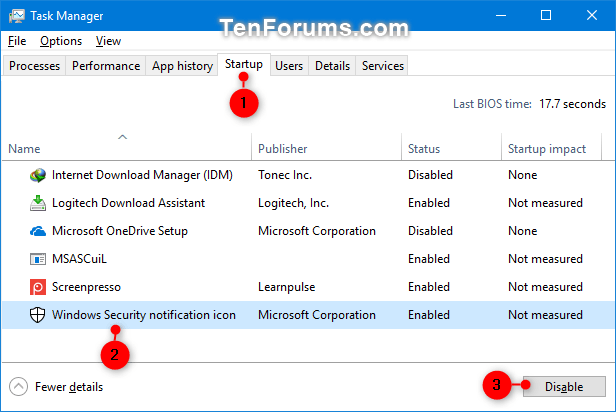The width and height of the screenshot is (616, 412).
Task: Close the Task Manager window
Action: tap(592, 16)
